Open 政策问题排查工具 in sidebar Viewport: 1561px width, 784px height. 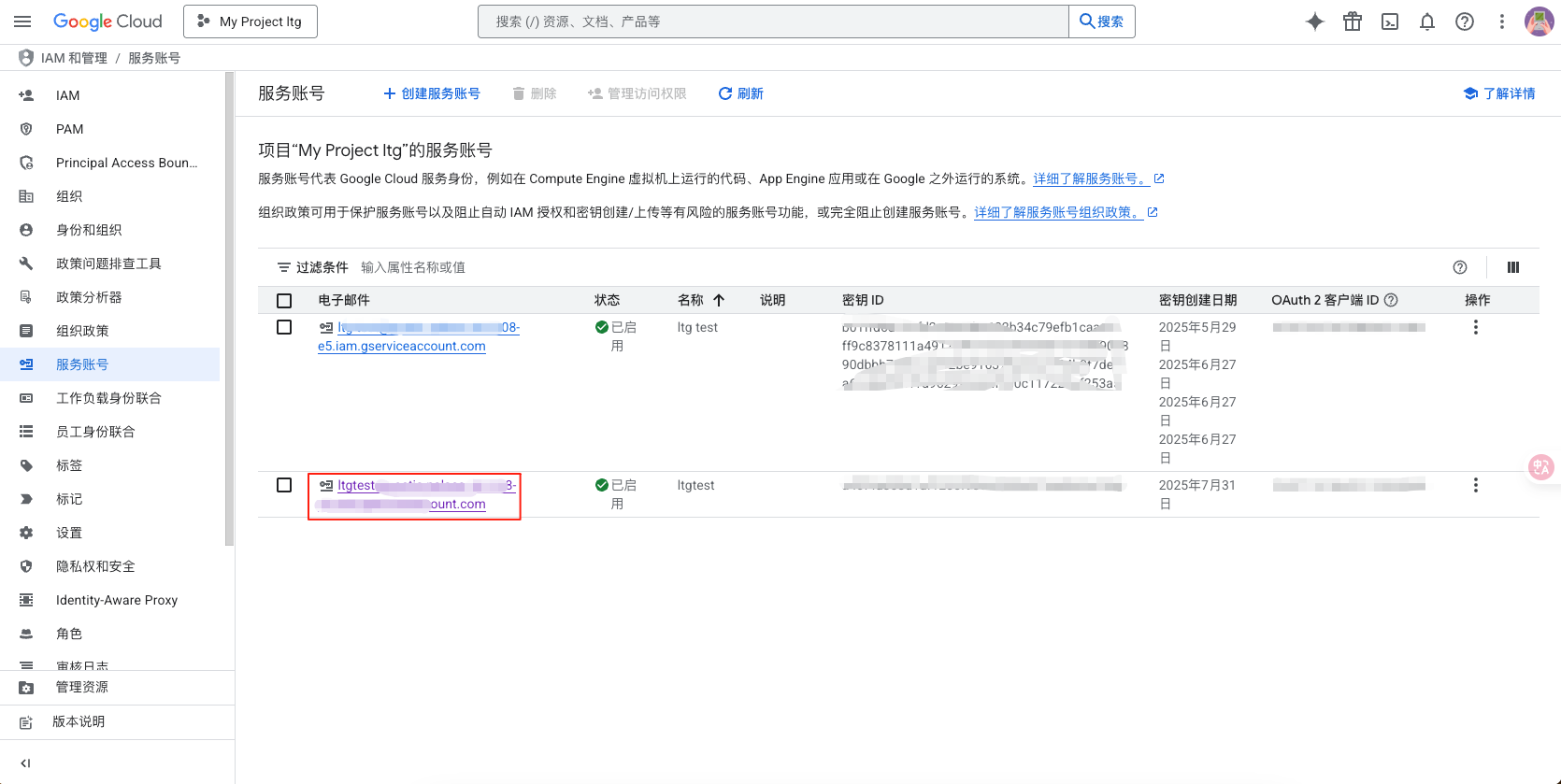pos(110,264)
